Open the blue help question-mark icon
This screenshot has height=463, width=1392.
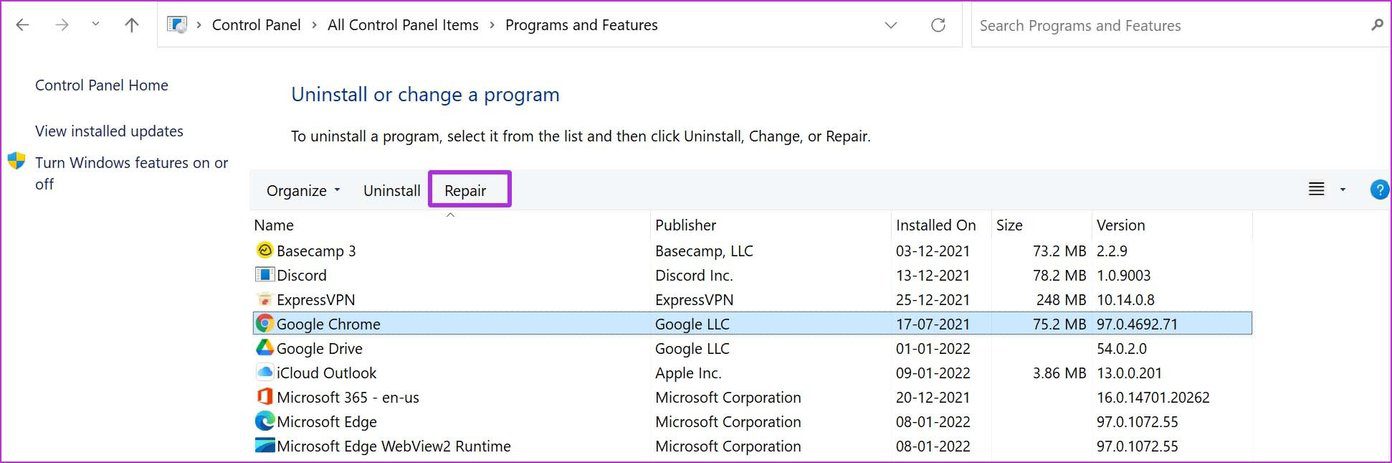1380,190
